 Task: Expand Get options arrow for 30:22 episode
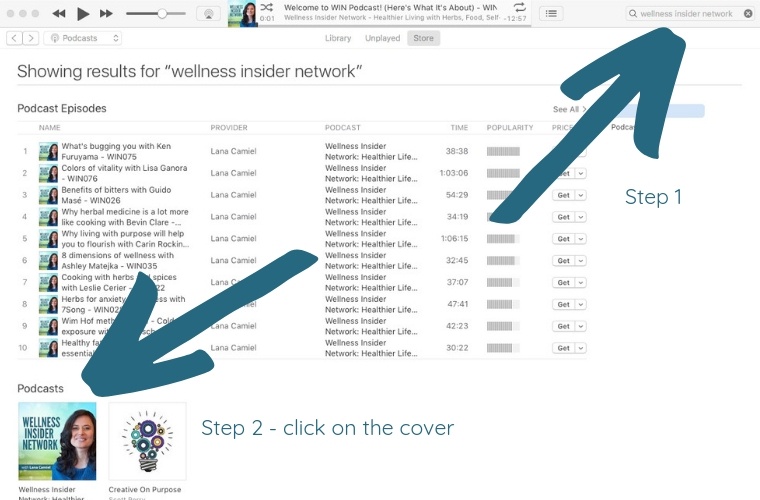pyautogui.click(x=581, y=347)
